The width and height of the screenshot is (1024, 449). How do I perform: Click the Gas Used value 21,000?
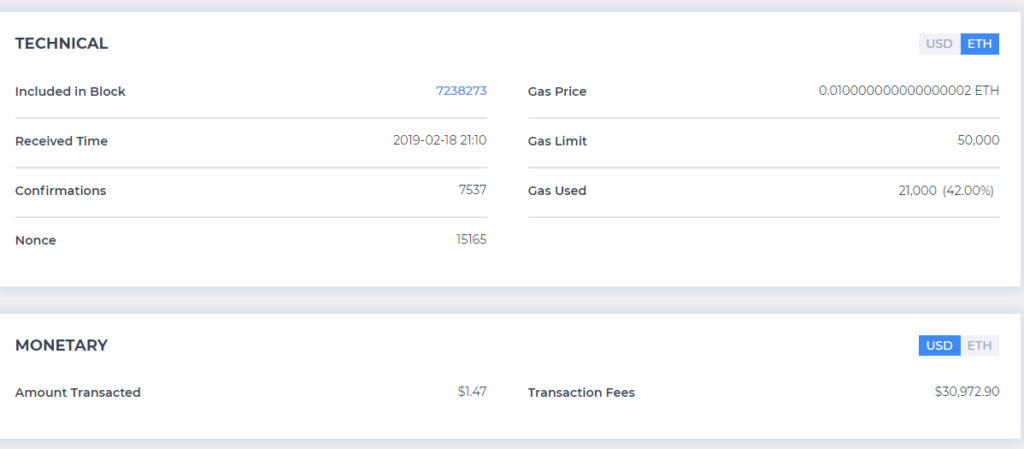coord(917,190)
